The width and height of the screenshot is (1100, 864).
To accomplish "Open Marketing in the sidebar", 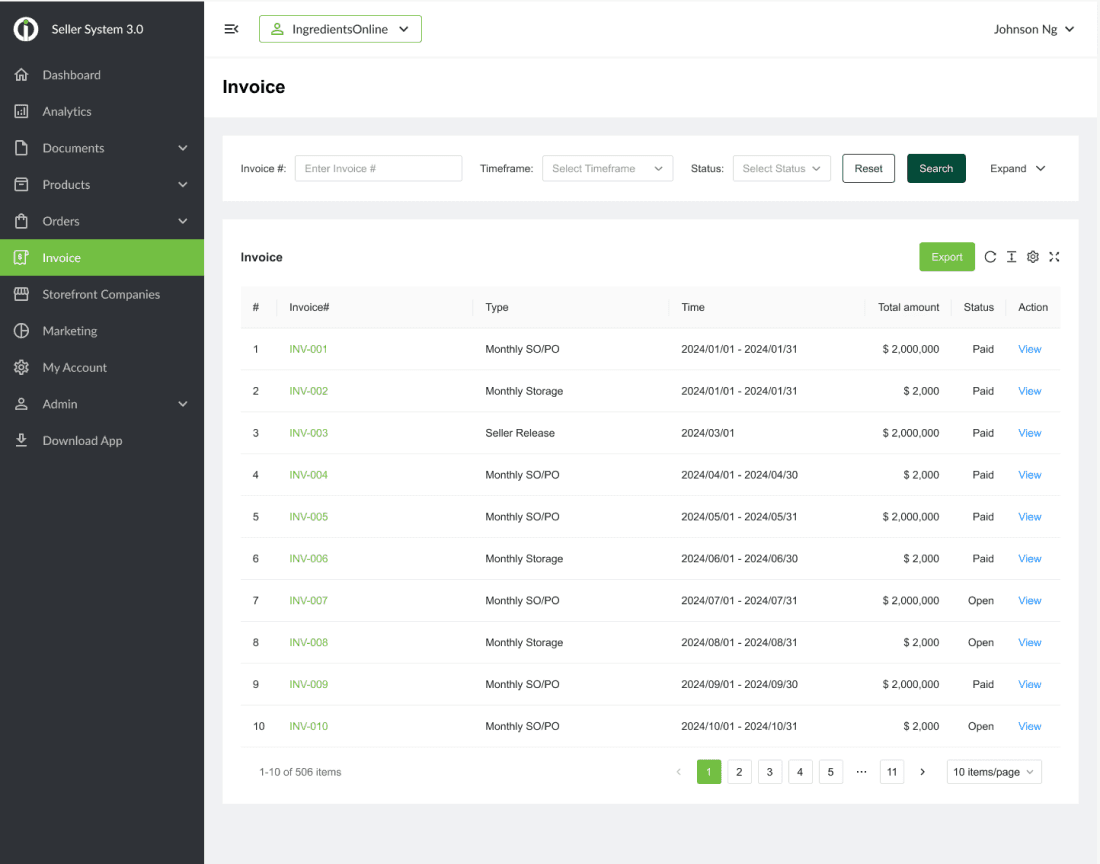I will coord(102,330).
